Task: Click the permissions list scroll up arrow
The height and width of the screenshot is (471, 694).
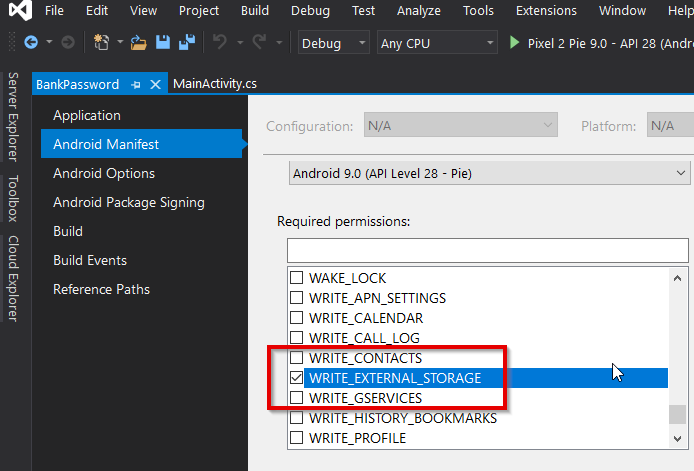Action: click(677, 278)
